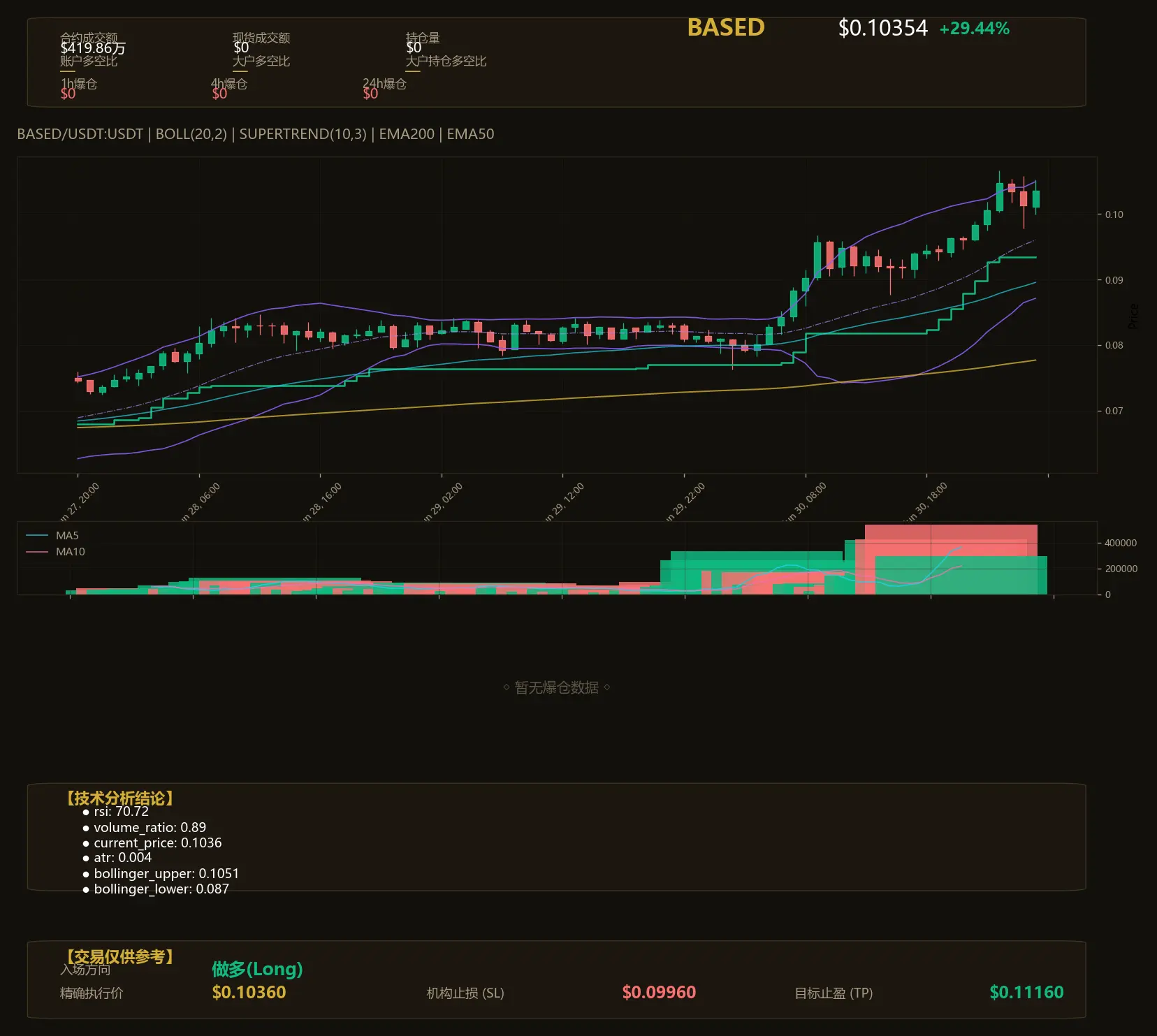Image resolution: width=1157 pixels, height=1036 pixels.
Task: Select the 做多(Long) direction label
Action: click(257, 969)
